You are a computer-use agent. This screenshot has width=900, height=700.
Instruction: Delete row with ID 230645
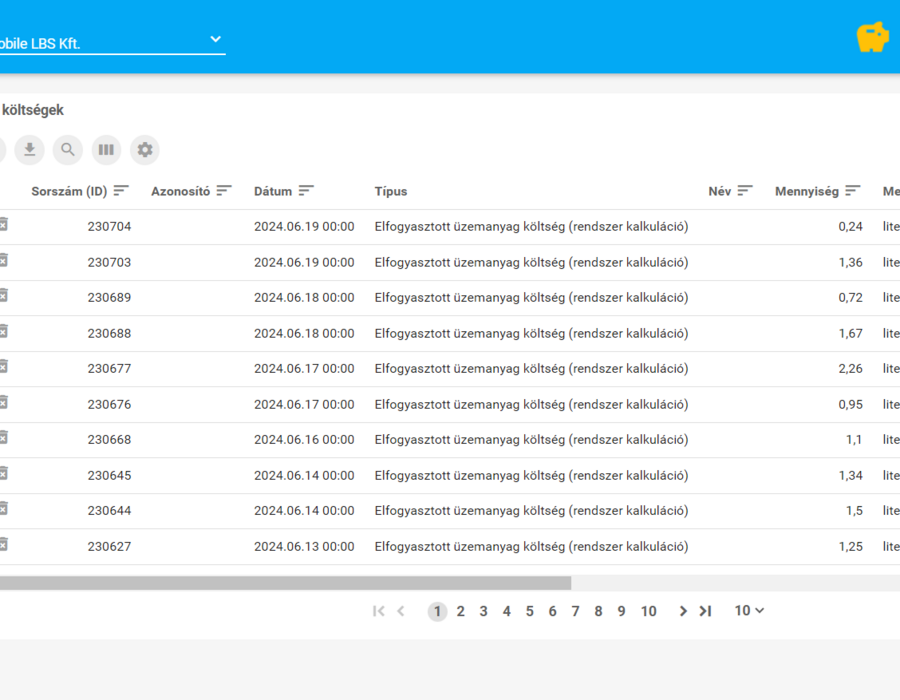3,473
